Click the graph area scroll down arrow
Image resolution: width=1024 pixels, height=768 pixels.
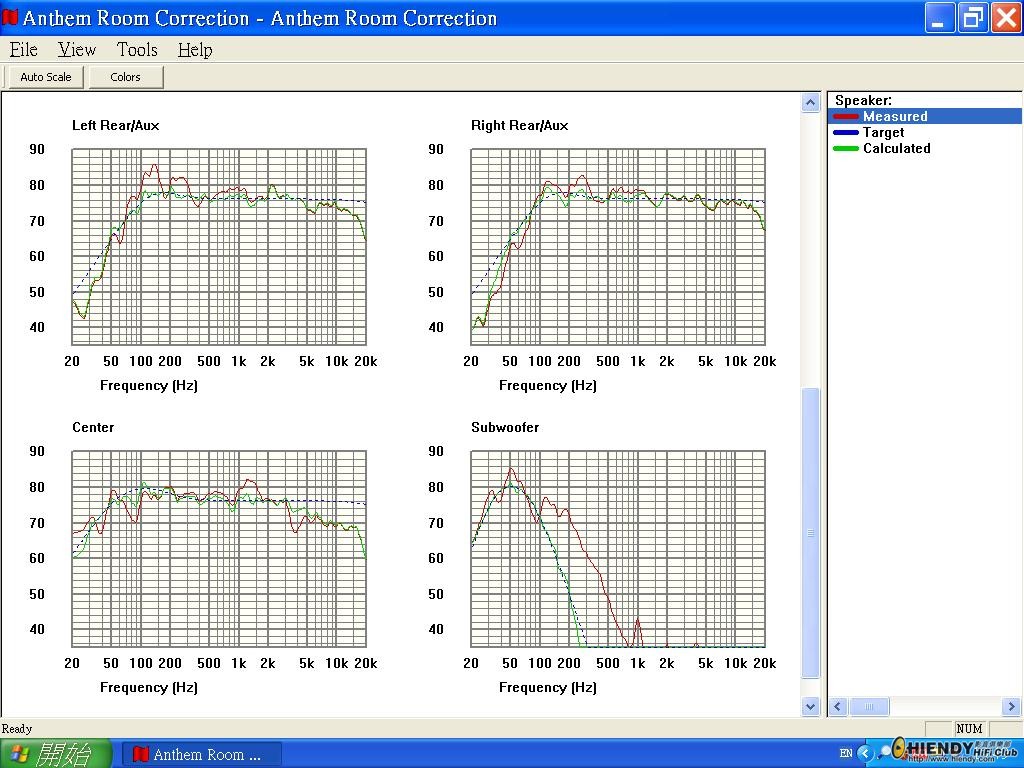[810, 706]
